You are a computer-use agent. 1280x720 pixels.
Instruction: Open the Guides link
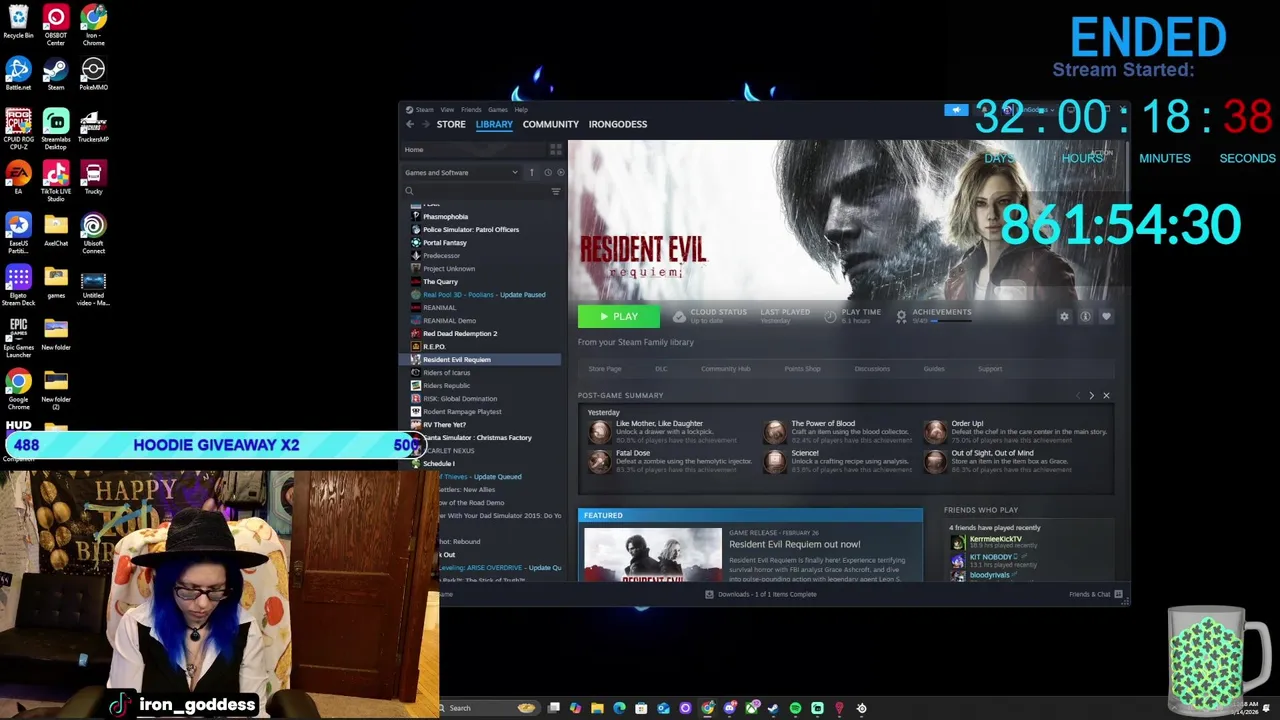[934, 369]
